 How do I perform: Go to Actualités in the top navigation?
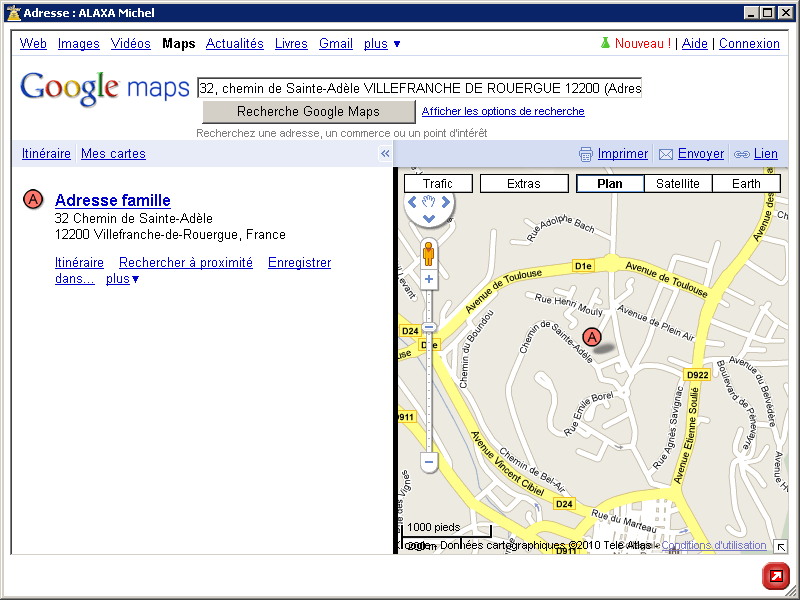tap(235, 44)
